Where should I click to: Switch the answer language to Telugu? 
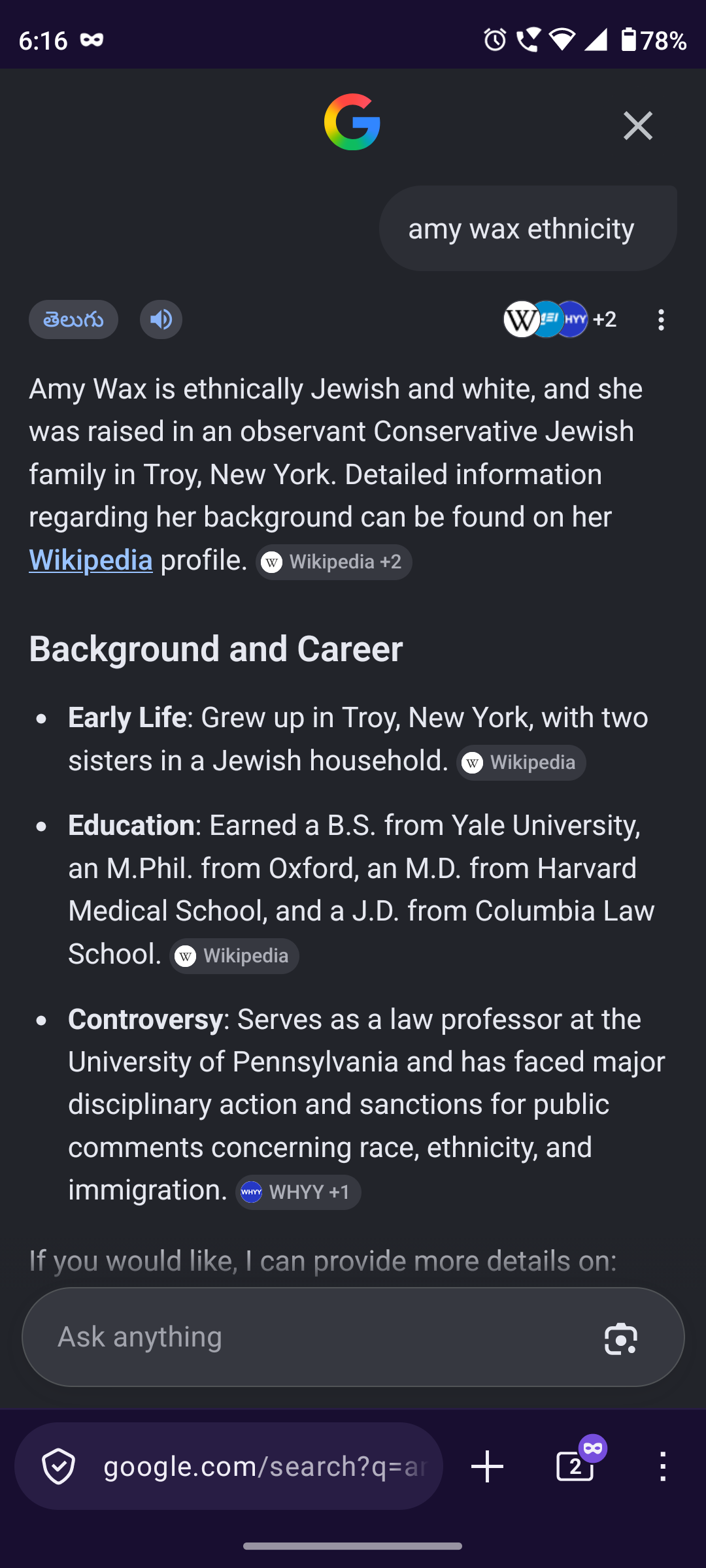click(73, 319)
